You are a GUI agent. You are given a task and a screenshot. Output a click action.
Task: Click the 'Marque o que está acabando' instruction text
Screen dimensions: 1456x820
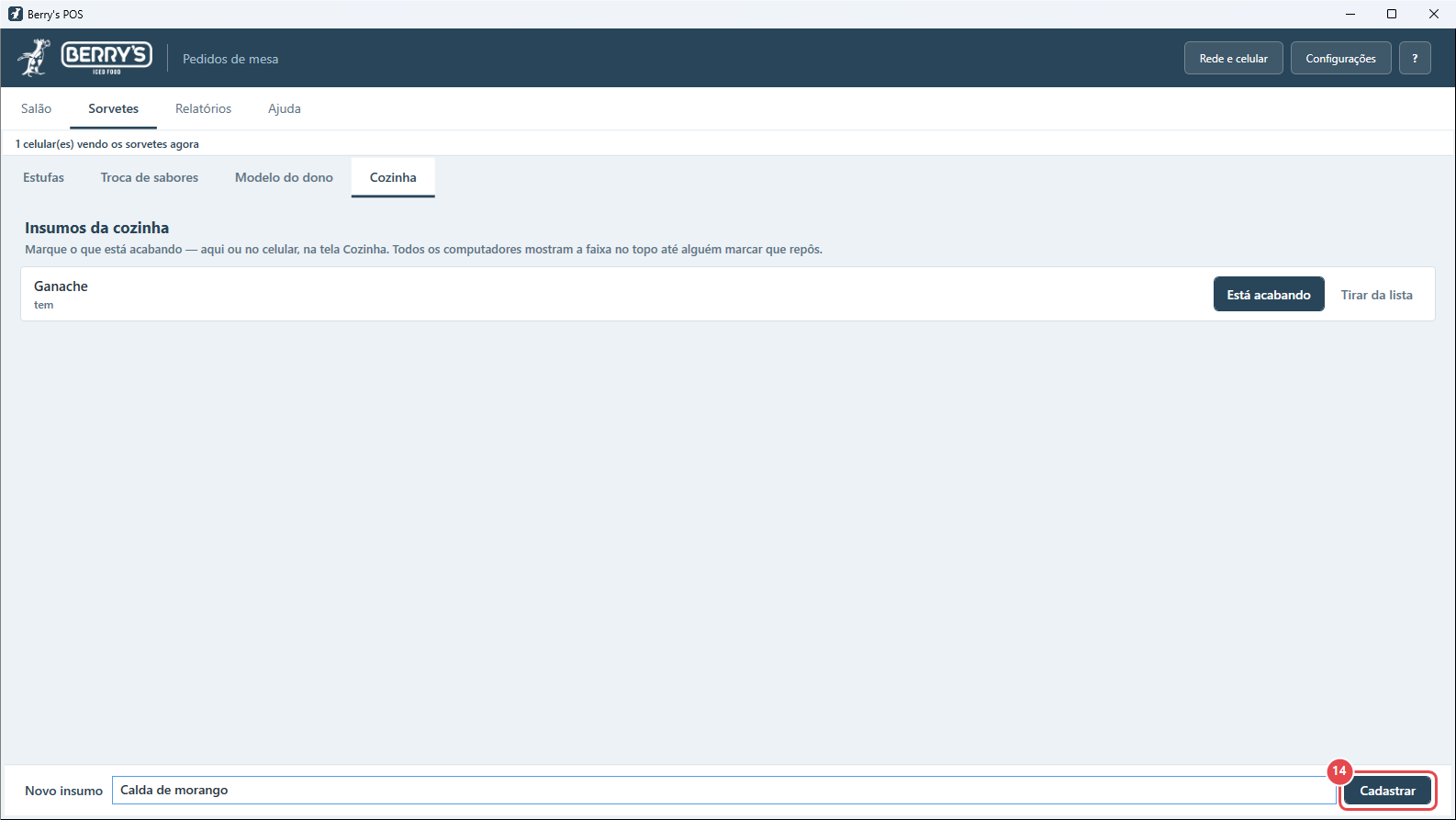coord(423,250)
